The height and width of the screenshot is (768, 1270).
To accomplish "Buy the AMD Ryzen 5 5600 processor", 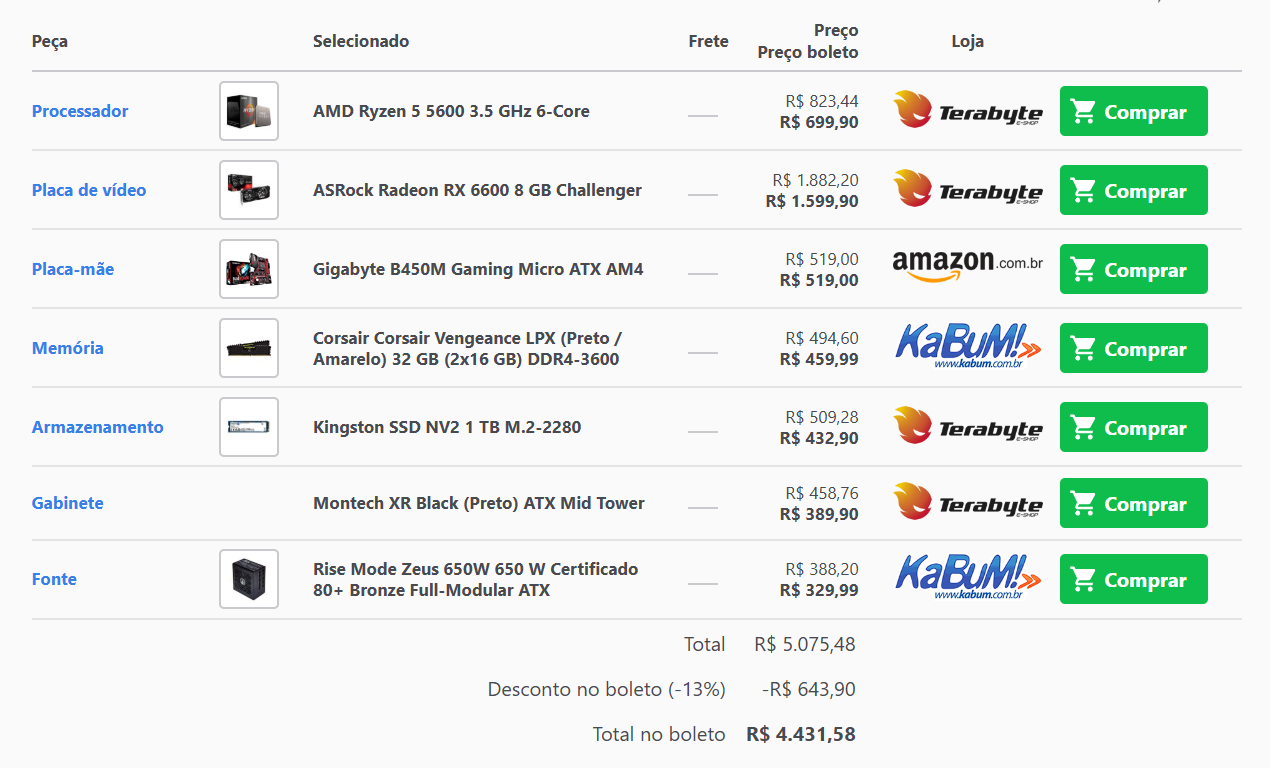I will point(1134,111).
